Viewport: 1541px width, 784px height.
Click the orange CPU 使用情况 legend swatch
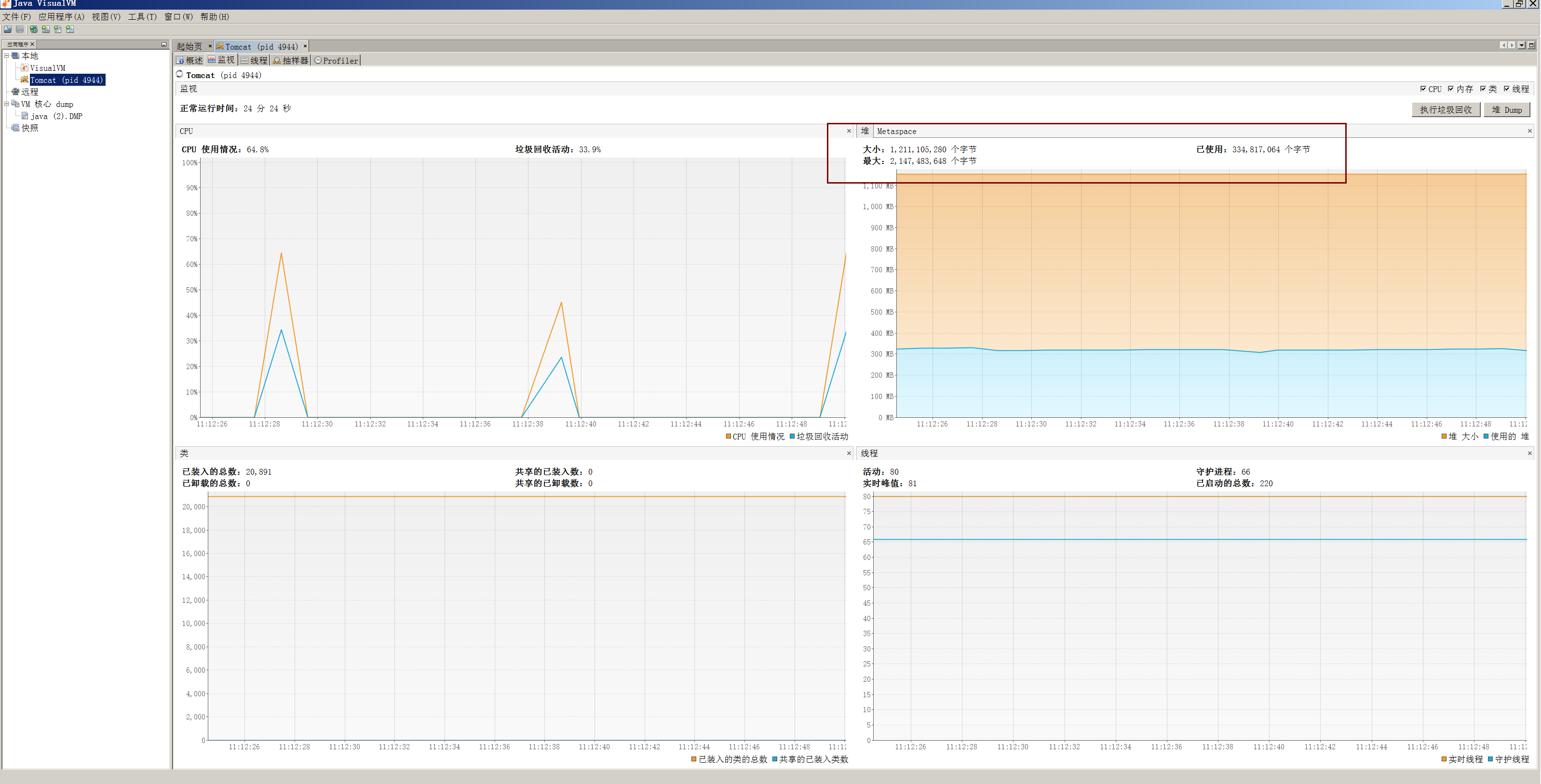coord(729,436)
